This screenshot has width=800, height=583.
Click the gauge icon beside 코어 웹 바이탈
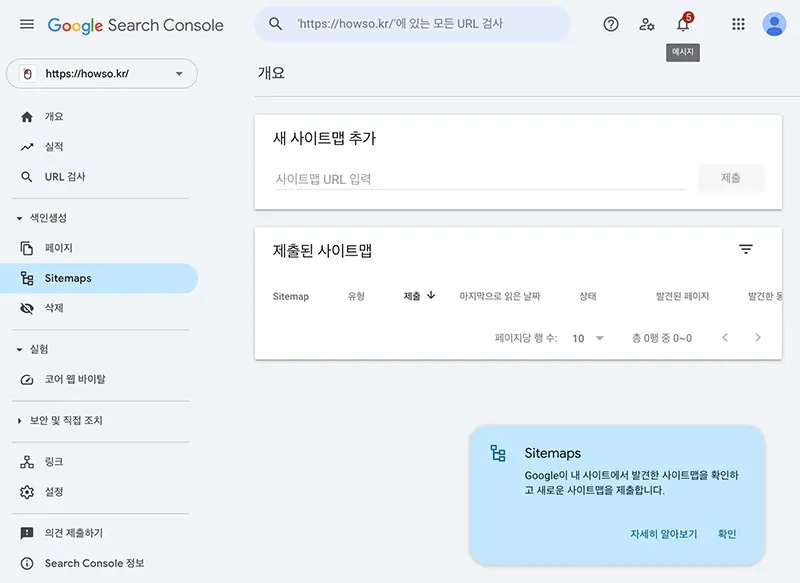27,379
